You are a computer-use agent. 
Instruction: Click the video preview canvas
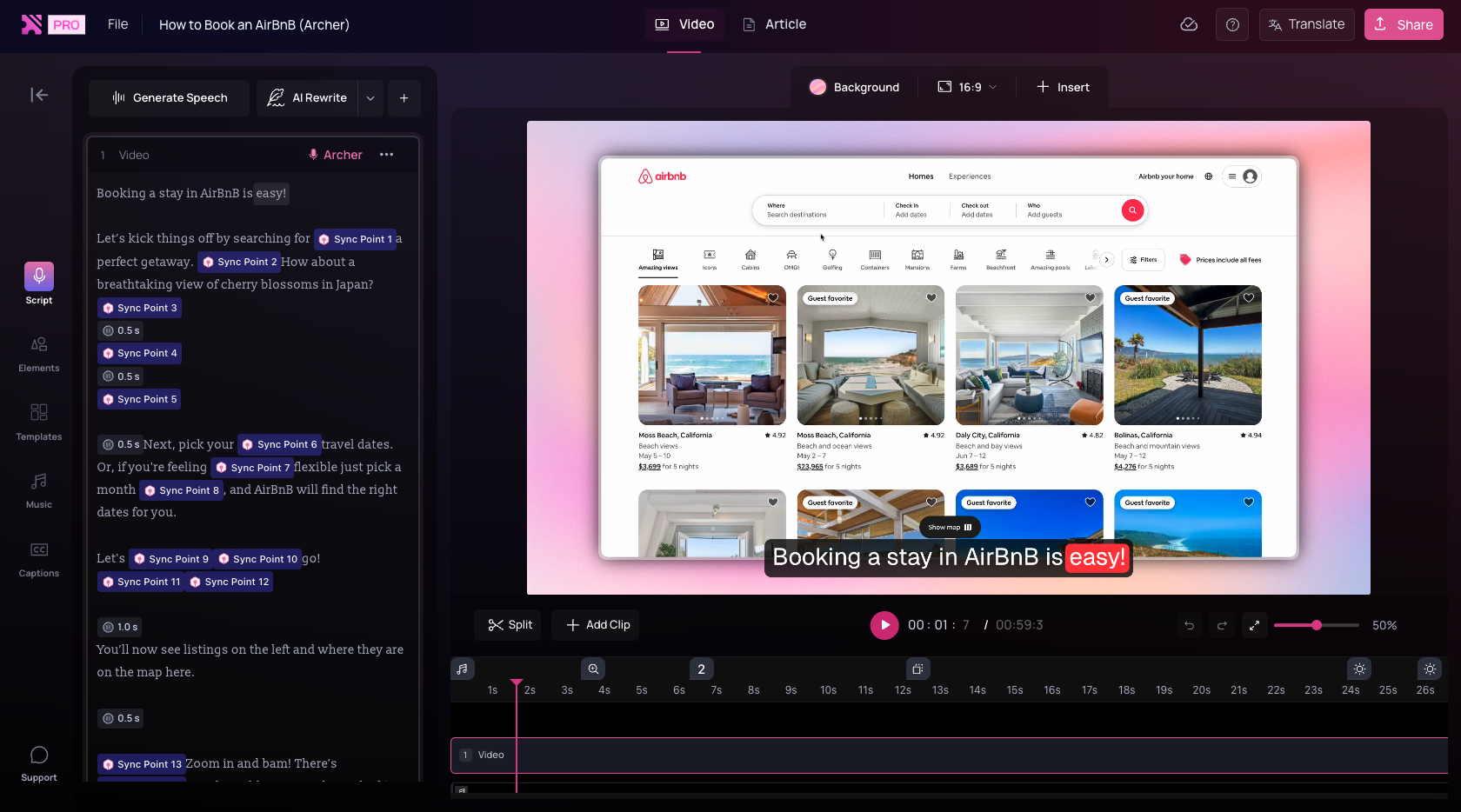[949, 357]
